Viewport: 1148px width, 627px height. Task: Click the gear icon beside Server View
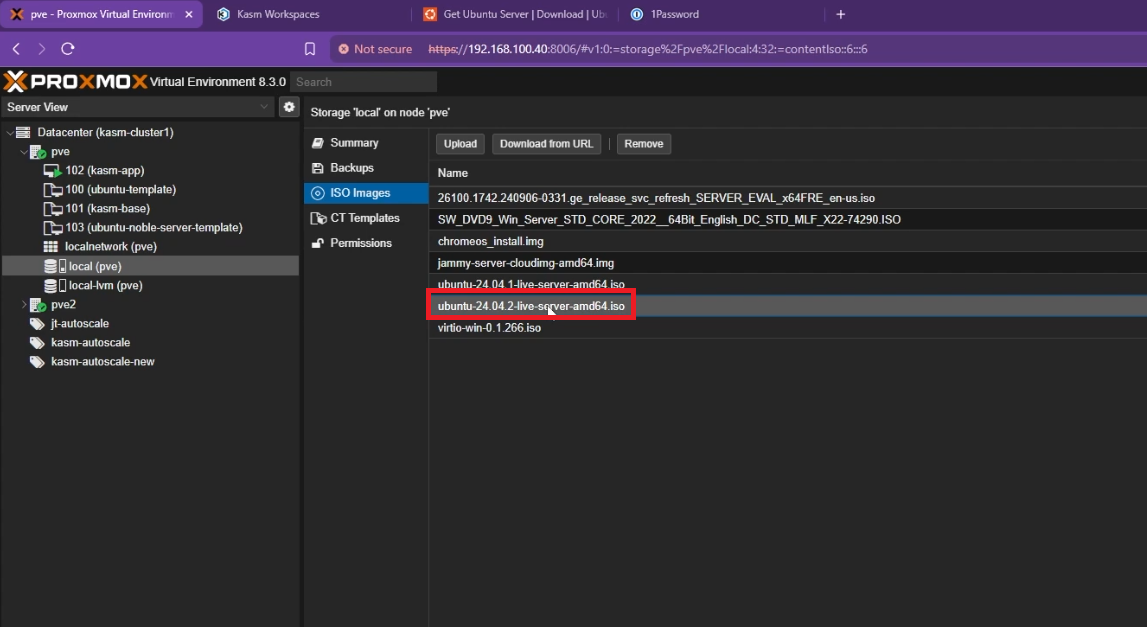(x=289, y=107)
